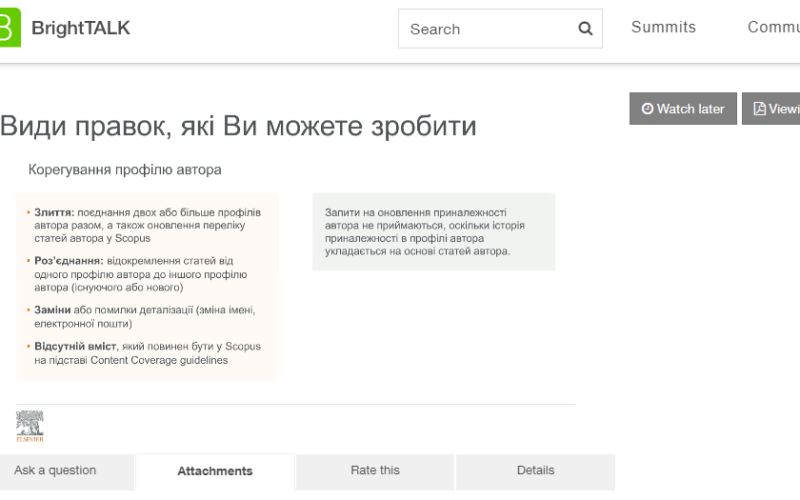Viewport: 800px width, 500px height.
Task: Click the webinar title starting with "Види правок"
Action: point(238,126)
